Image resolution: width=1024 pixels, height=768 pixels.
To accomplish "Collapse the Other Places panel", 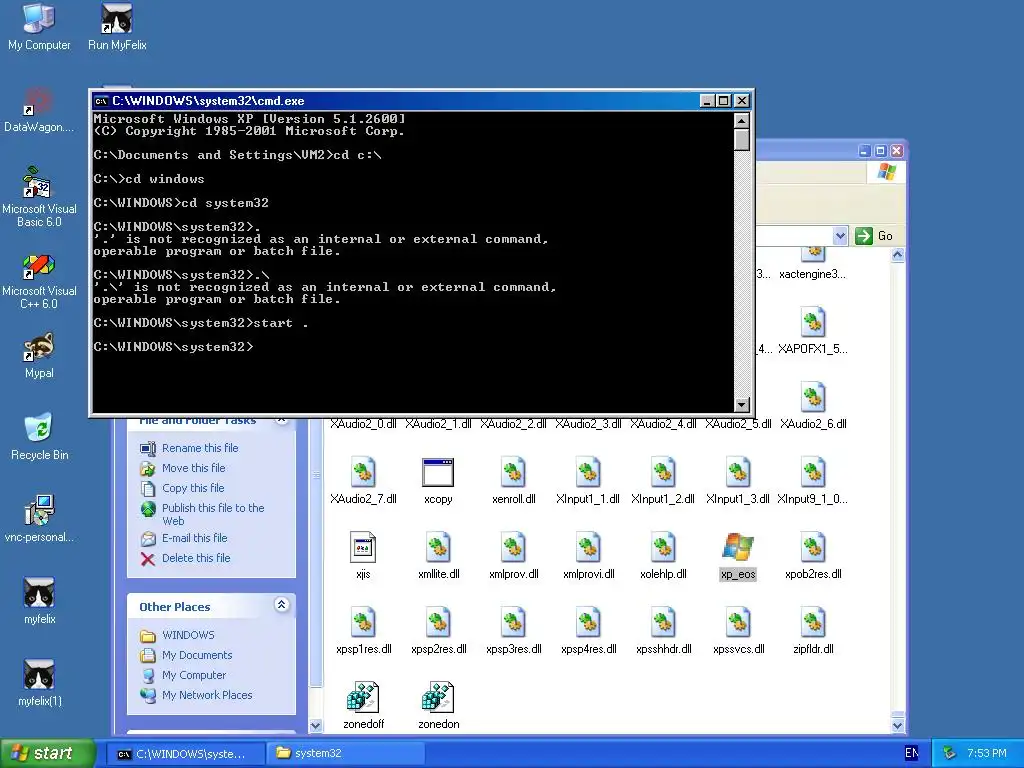I will pyautogui.click(x=281, y=605).
